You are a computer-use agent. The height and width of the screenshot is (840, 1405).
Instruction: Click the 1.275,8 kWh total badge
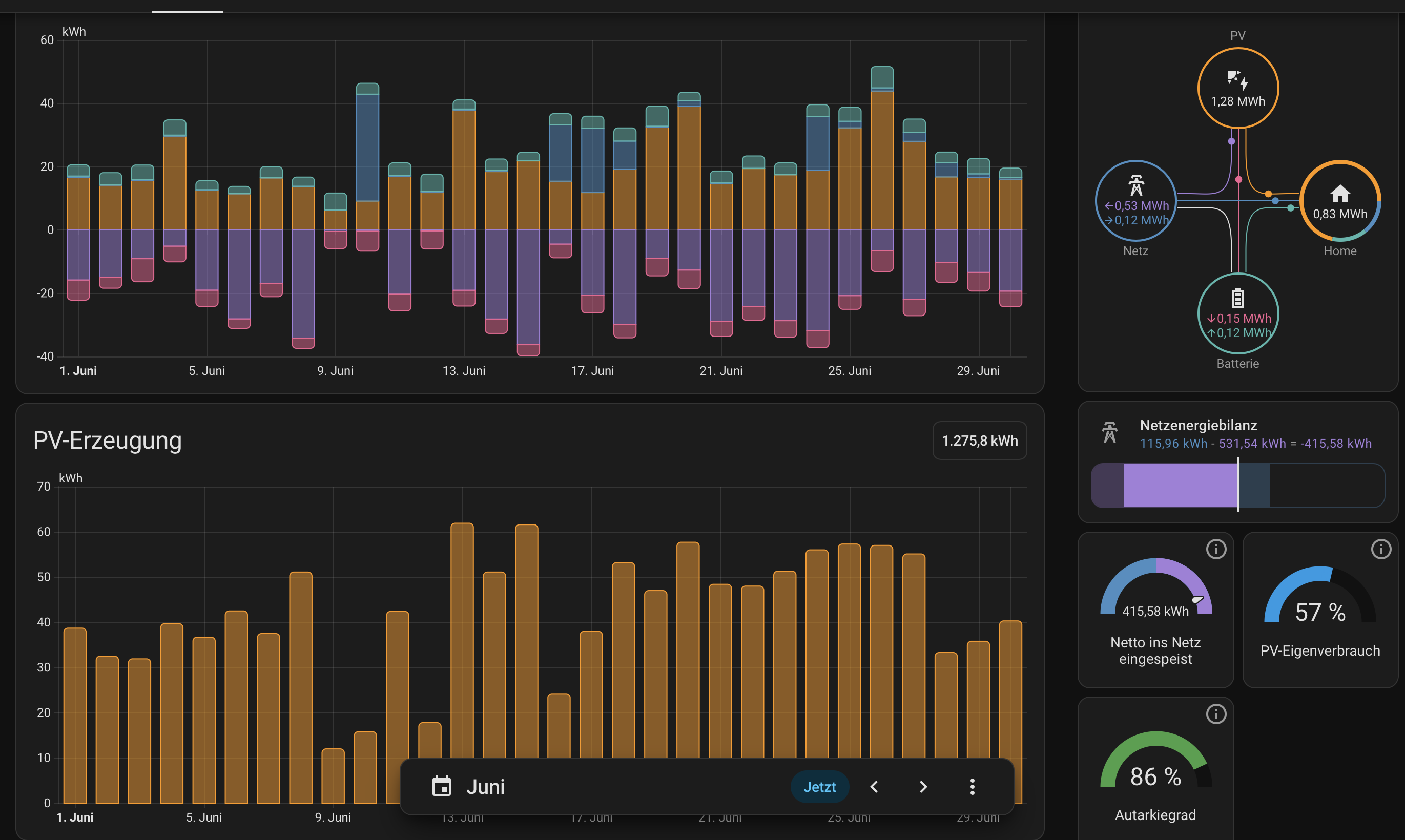point(979,440)
